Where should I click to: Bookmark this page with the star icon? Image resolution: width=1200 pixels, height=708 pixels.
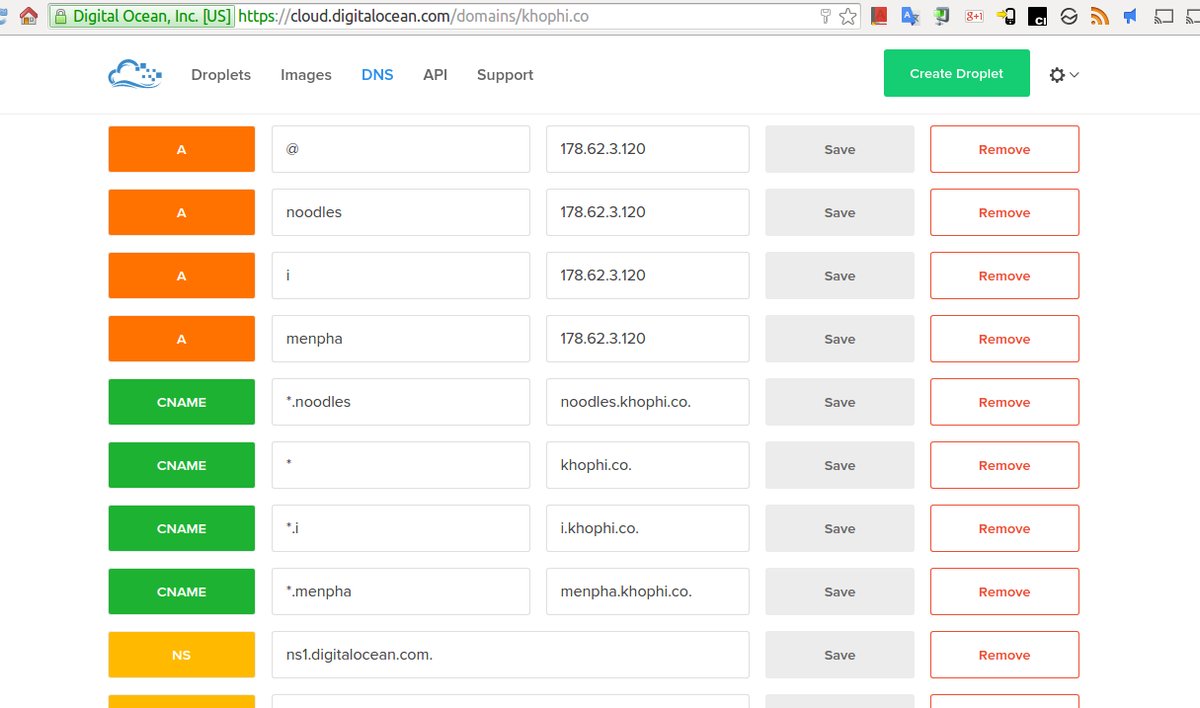[x=848, y=16]
